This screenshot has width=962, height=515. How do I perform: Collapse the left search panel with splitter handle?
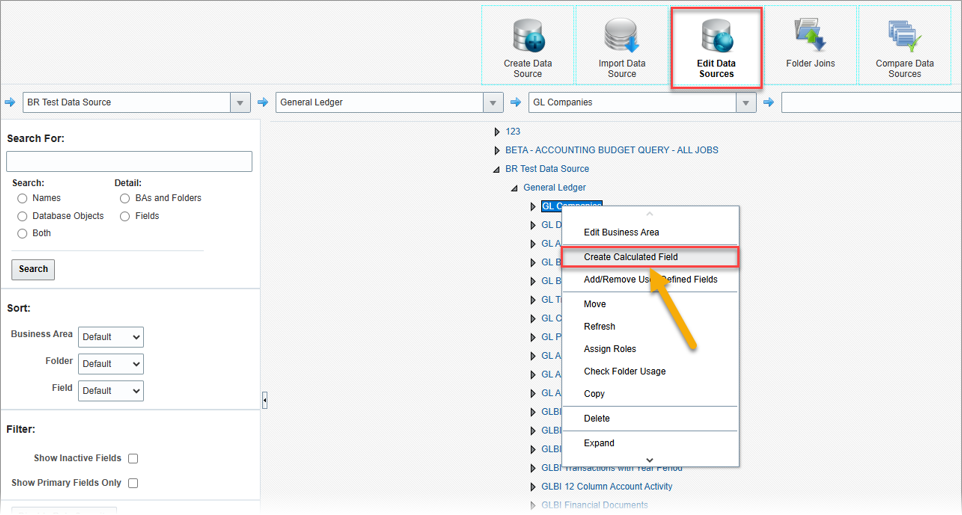pyautogui.click(x=264, y=400)
